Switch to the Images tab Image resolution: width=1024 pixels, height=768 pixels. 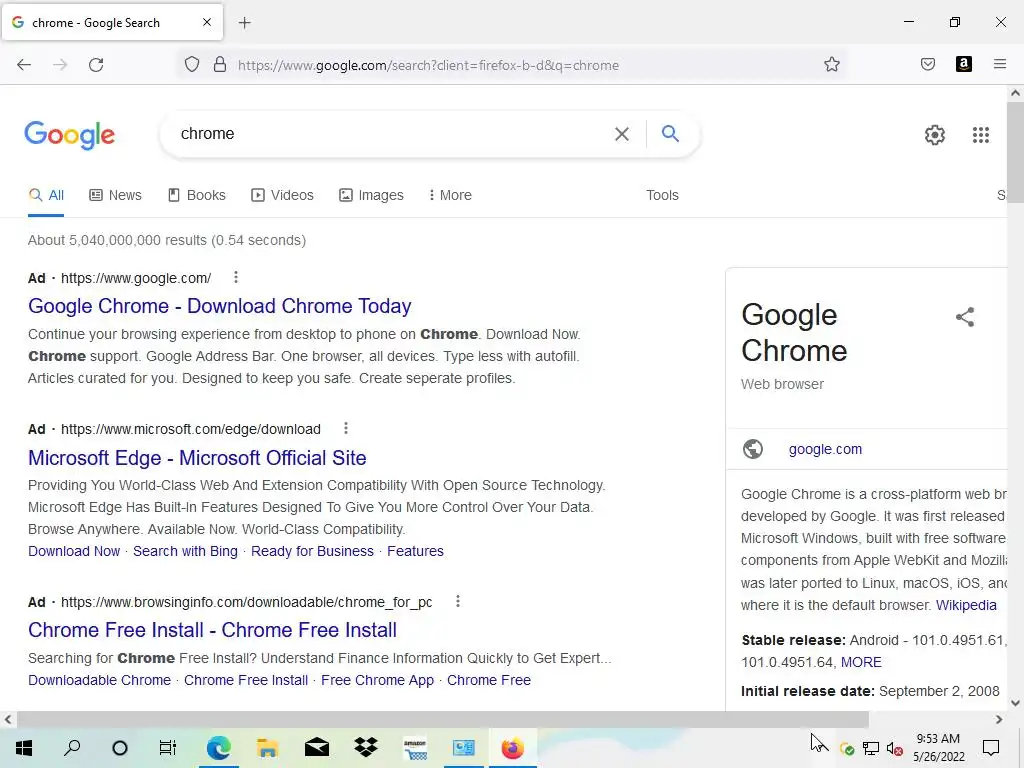tap(371, 195)
